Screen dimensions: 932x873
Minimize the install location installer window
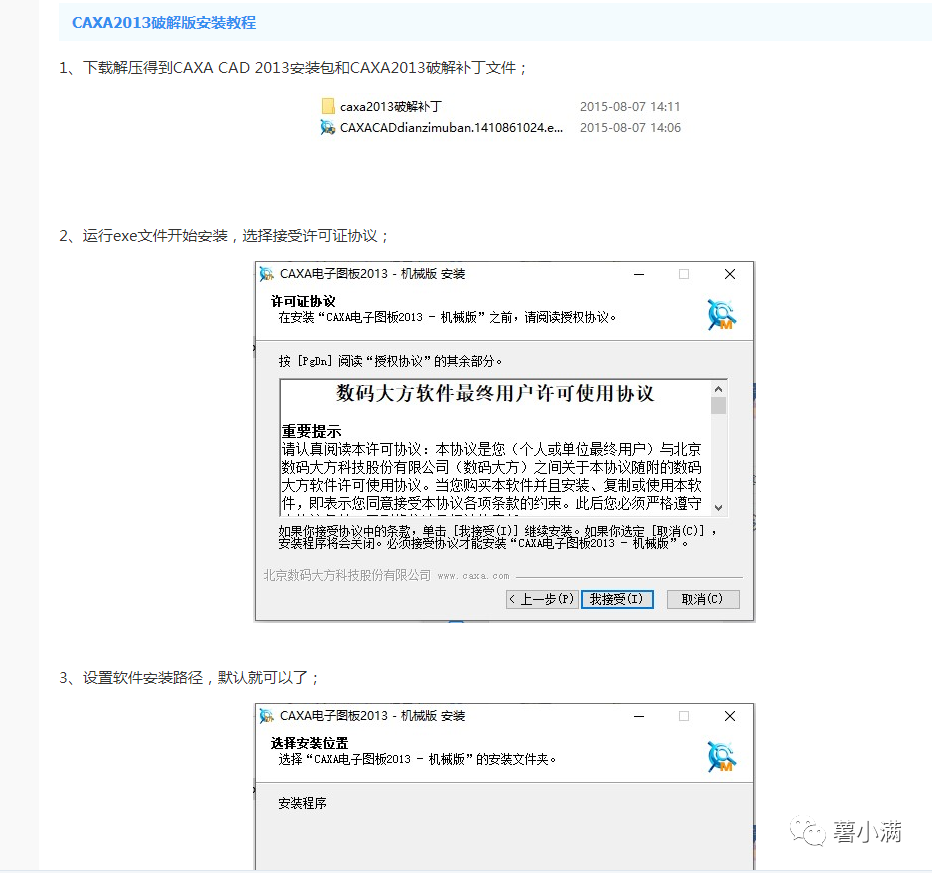639,716
